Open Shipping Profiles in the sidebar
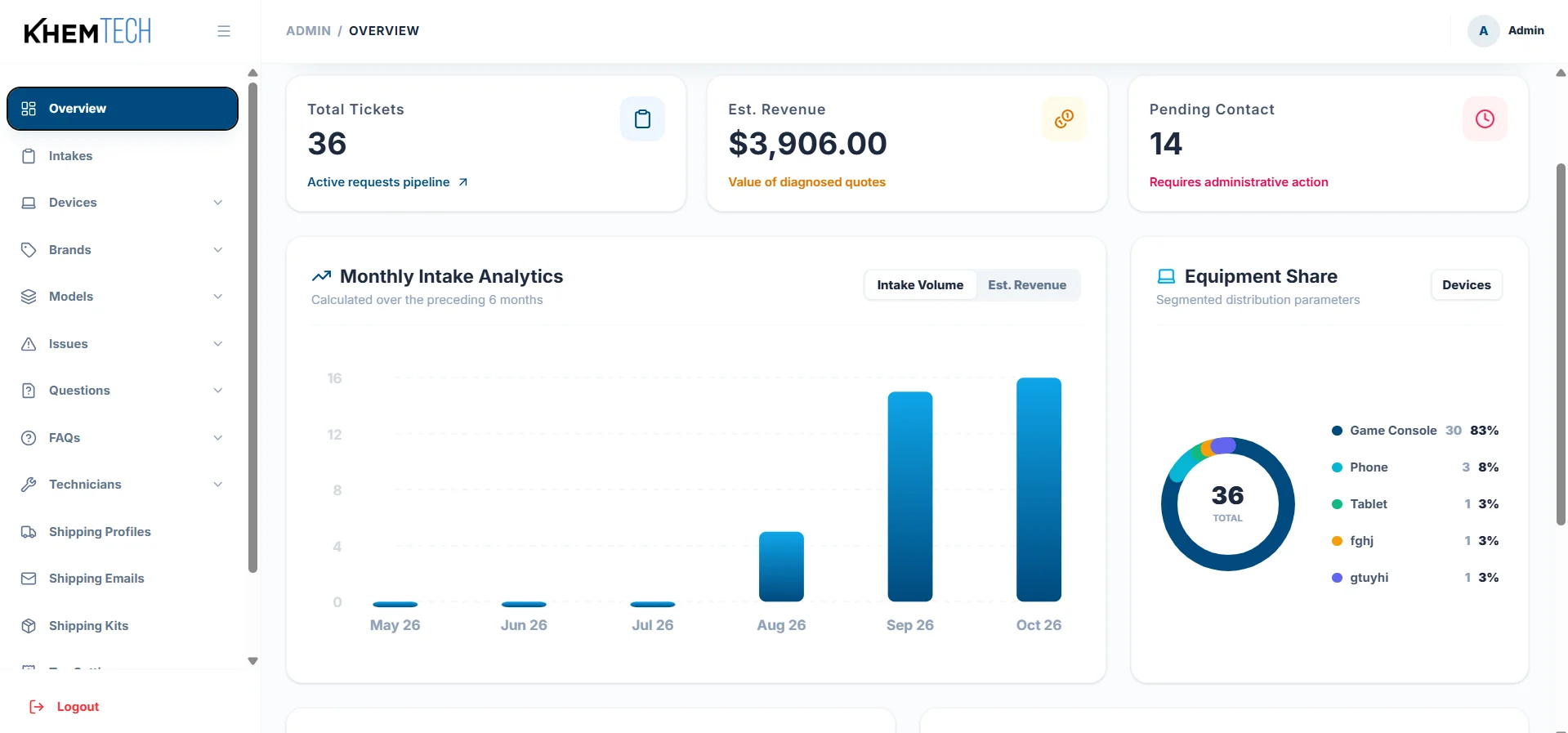This screenshot has height=733, width=1568. 123,532
